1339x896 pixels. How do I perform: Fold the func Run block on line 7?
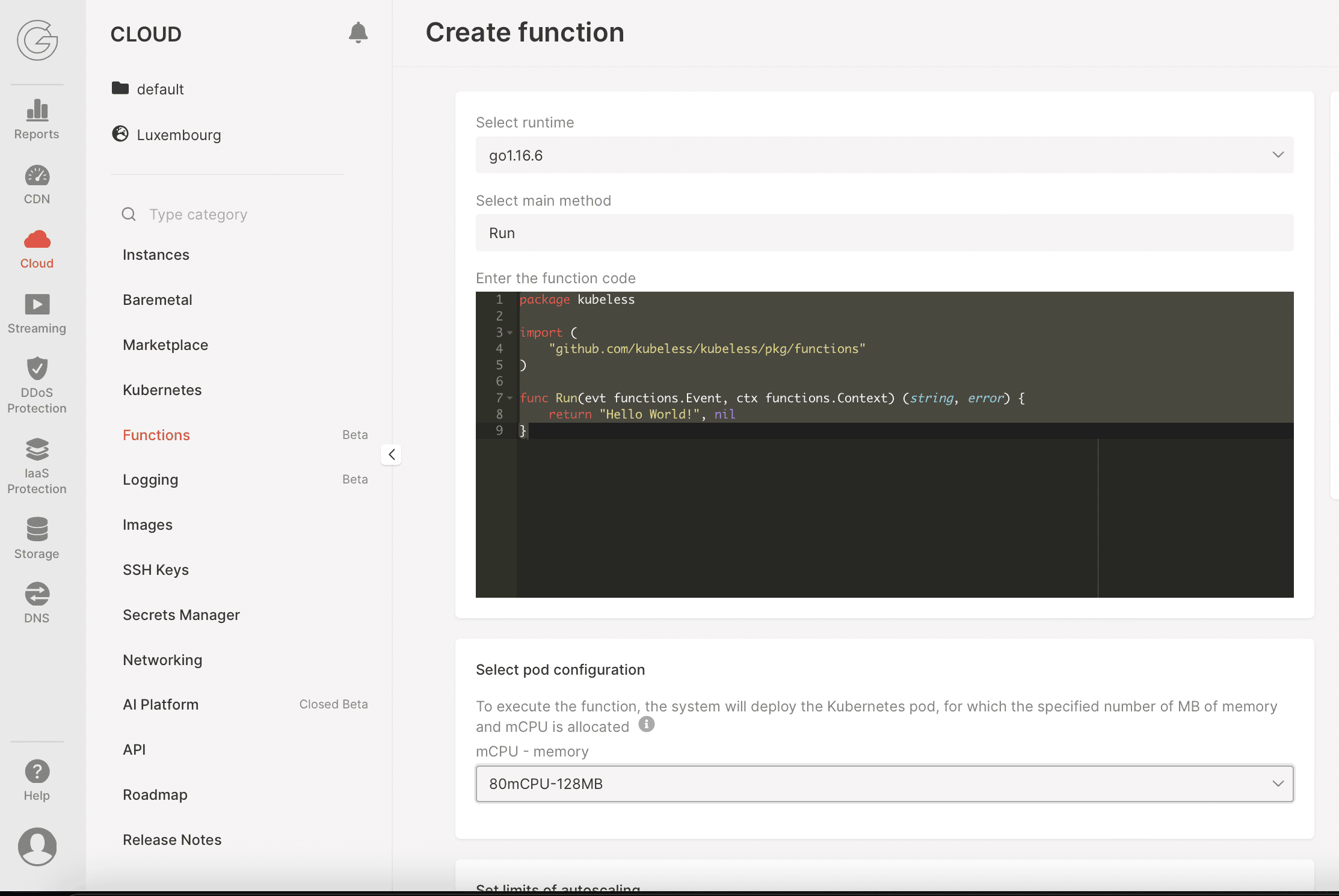tap(509, 398)
